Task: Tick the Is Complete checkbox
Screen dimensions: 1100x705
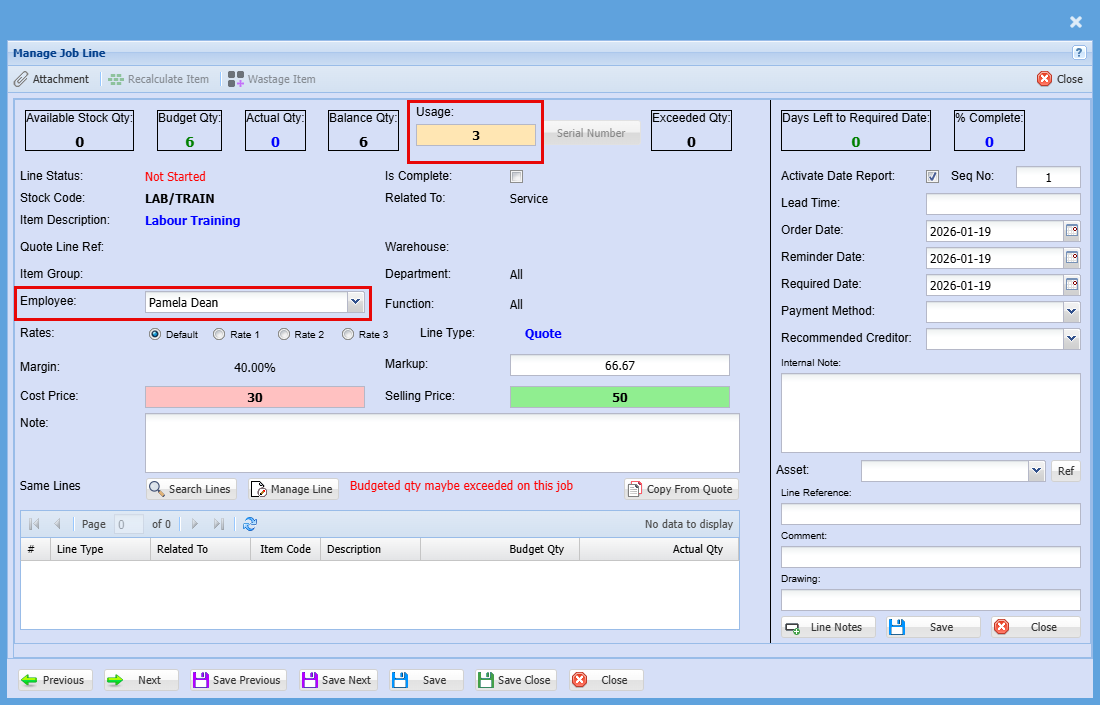Action: [517, 177]
